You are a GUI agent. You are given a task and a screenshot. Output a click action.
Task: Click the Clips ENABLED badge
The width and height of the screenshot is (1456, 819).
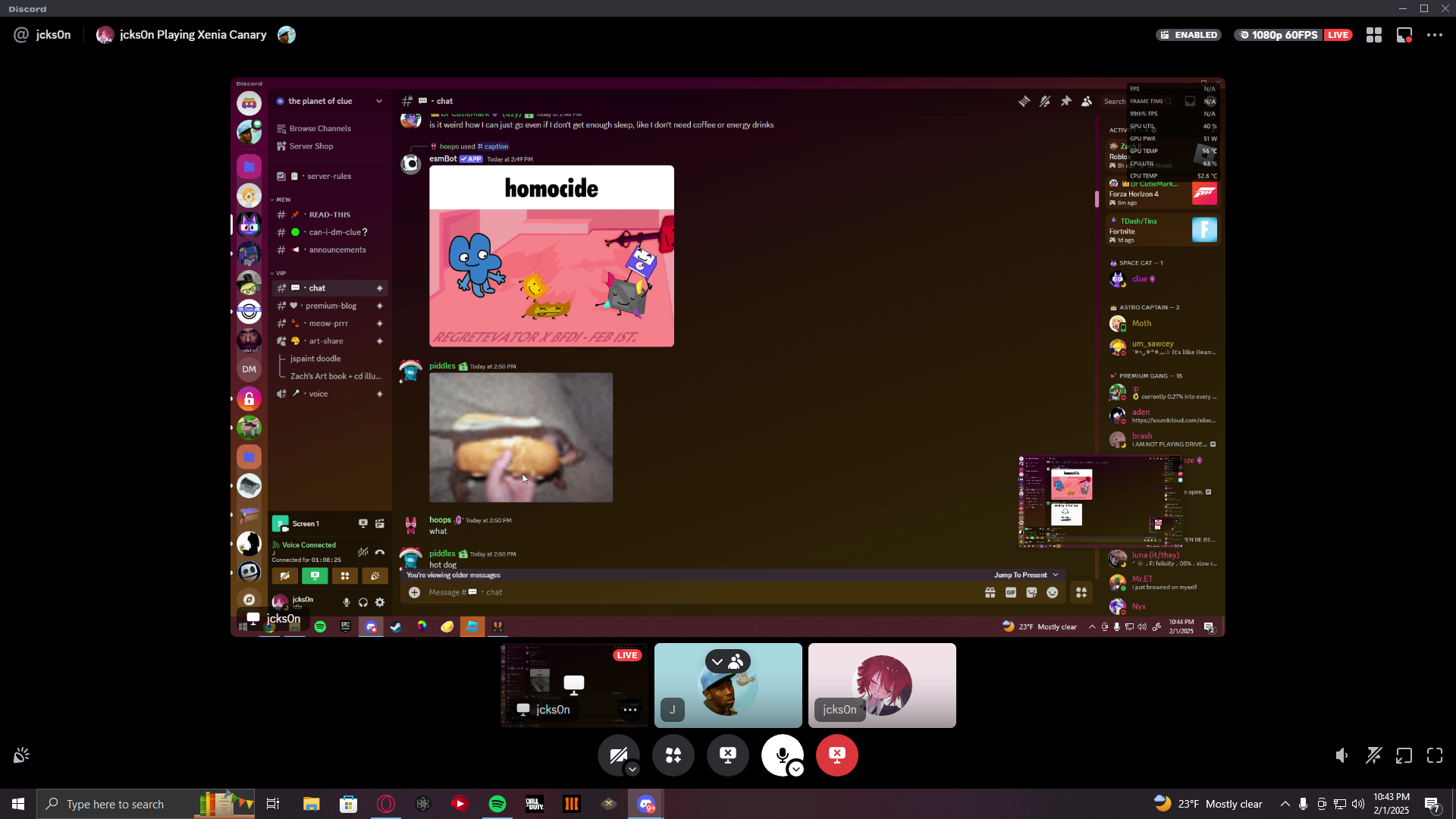[1188, 35]
